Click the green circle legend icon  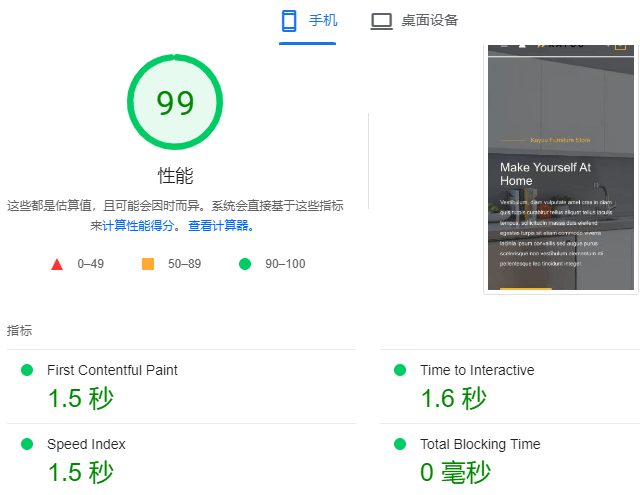(245, 264)
